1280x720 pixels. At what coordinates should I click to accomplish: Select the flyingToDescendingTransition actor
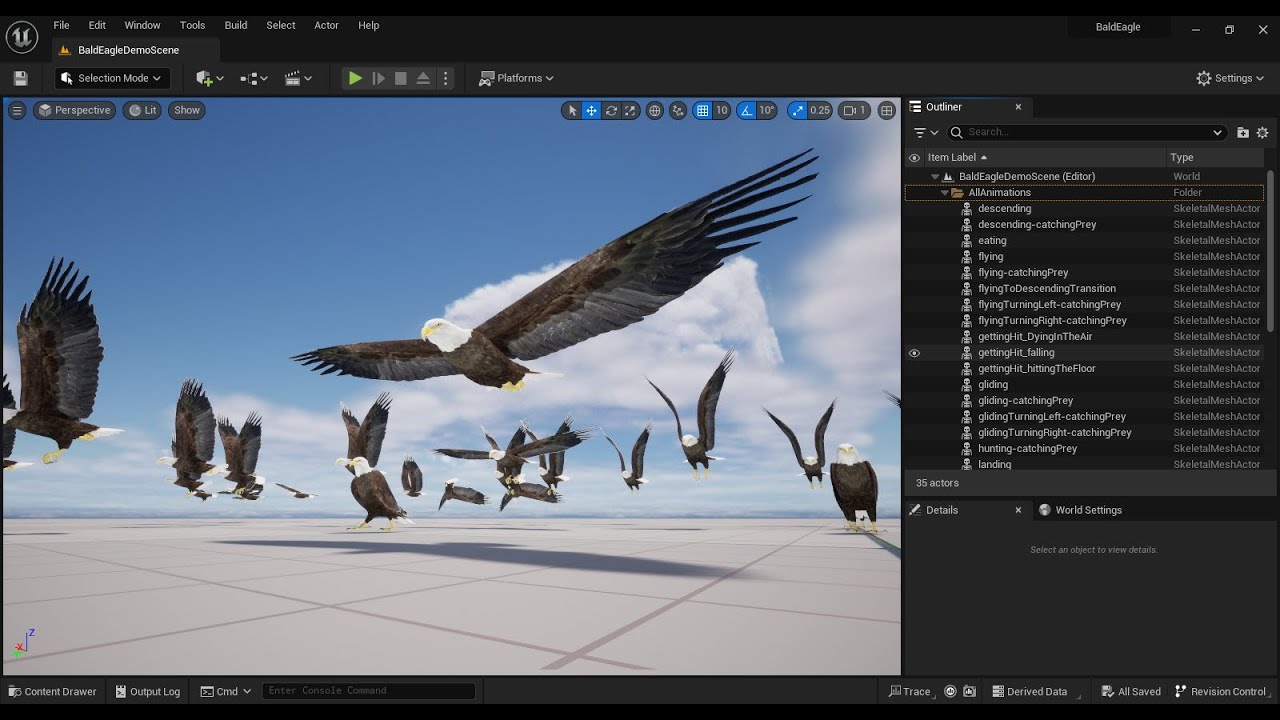[1084, 289]
